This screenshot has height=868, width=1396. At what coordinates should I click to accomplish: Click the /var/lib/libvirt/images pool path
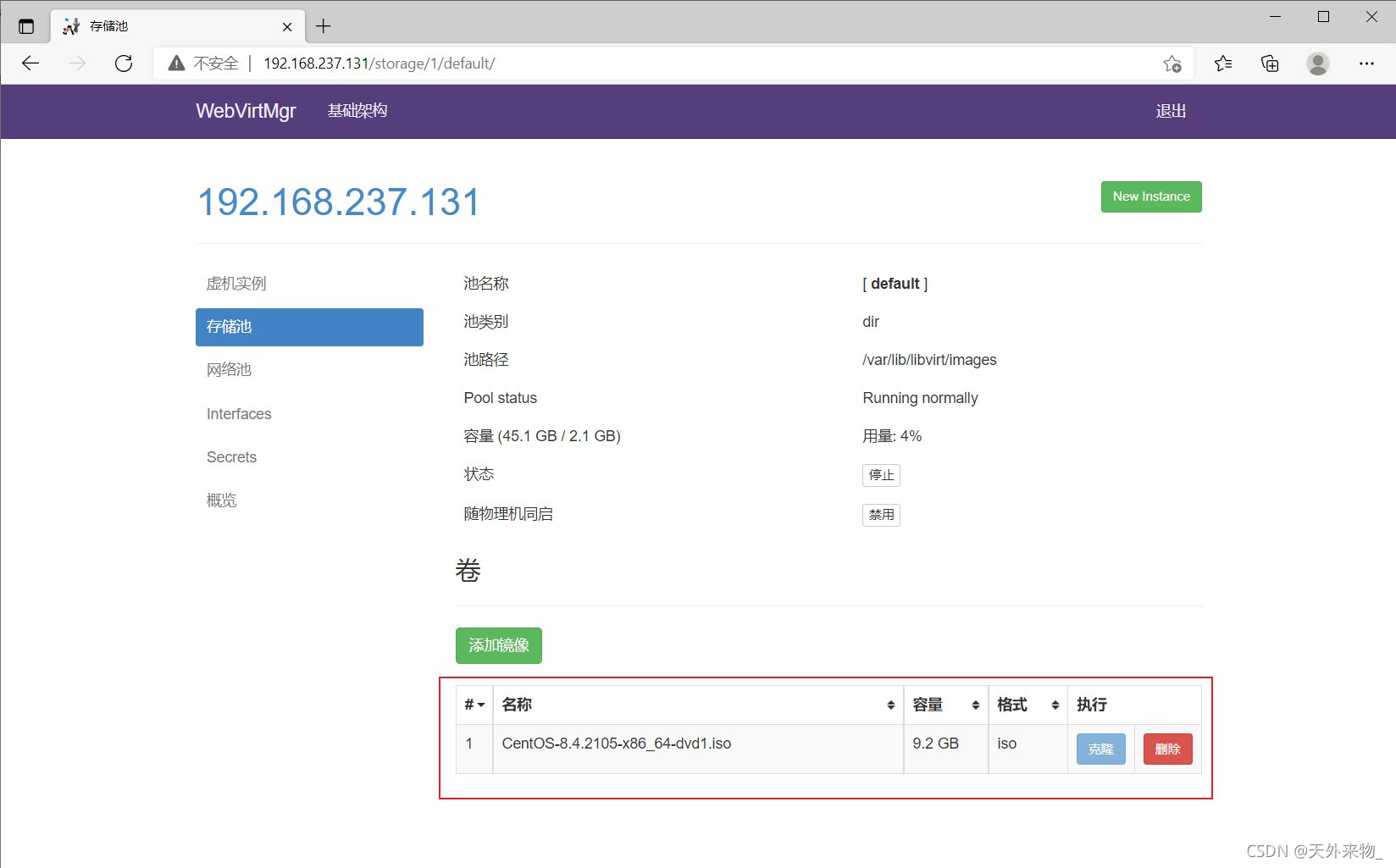coord(929,360)
